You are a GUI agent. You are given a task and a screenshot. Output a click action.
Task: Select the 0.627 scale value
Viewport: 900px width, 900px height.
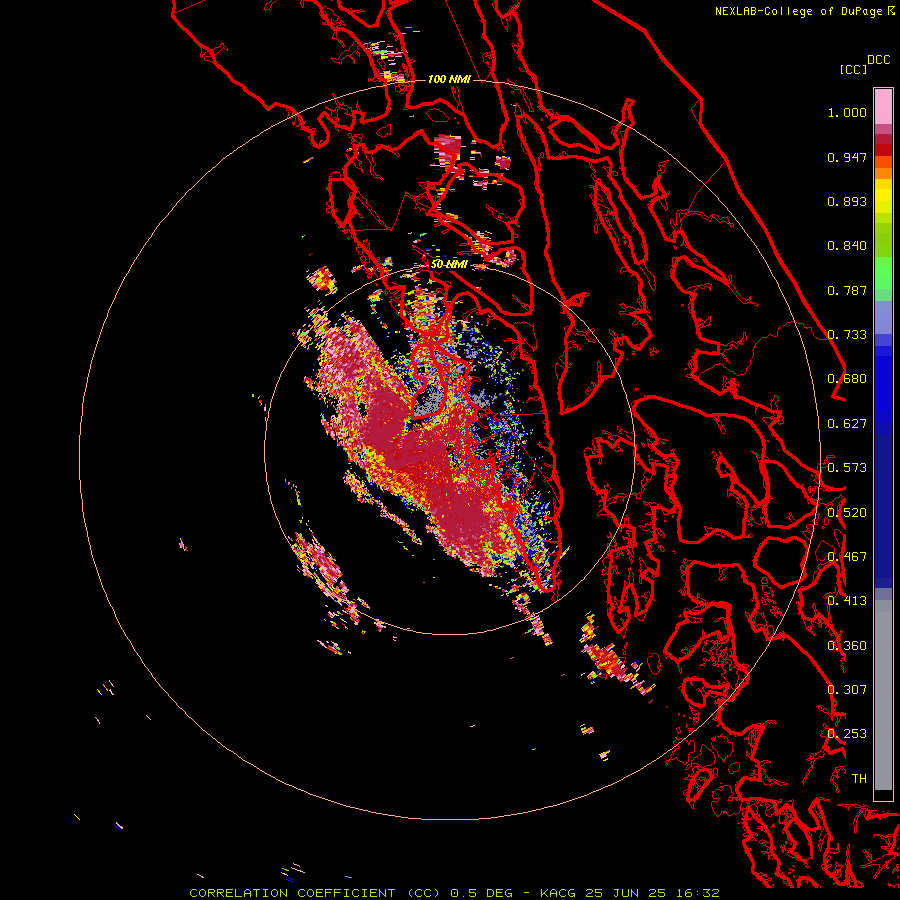[847, 424]
